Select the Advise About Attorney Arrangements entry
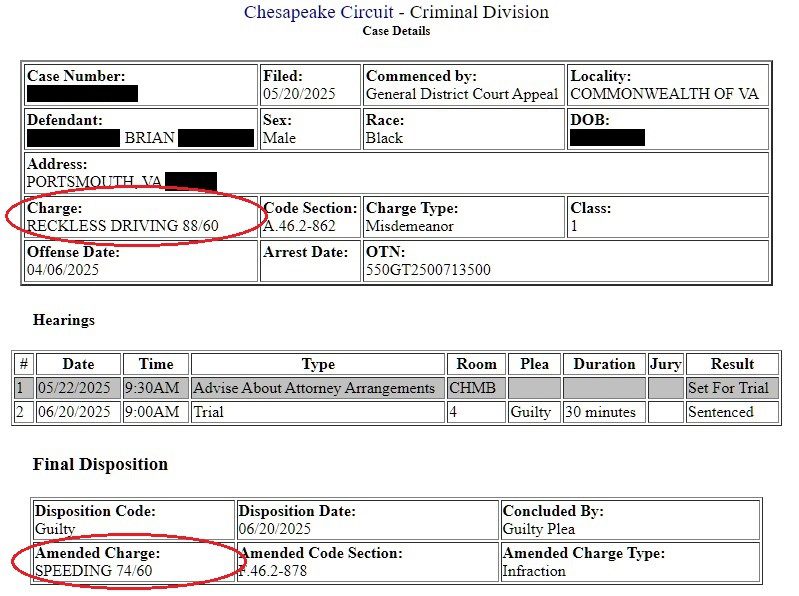The height and width of the screenshot is (596, 799). tap(314, 388)
